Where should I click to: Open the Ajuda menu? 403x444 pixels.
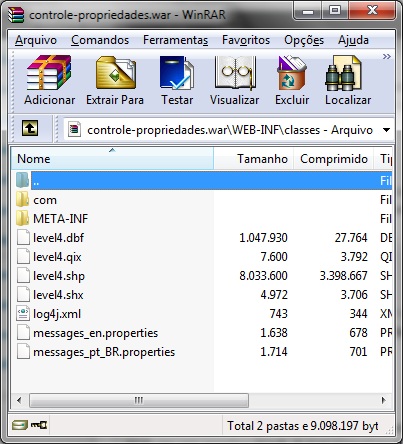(353, 40)
